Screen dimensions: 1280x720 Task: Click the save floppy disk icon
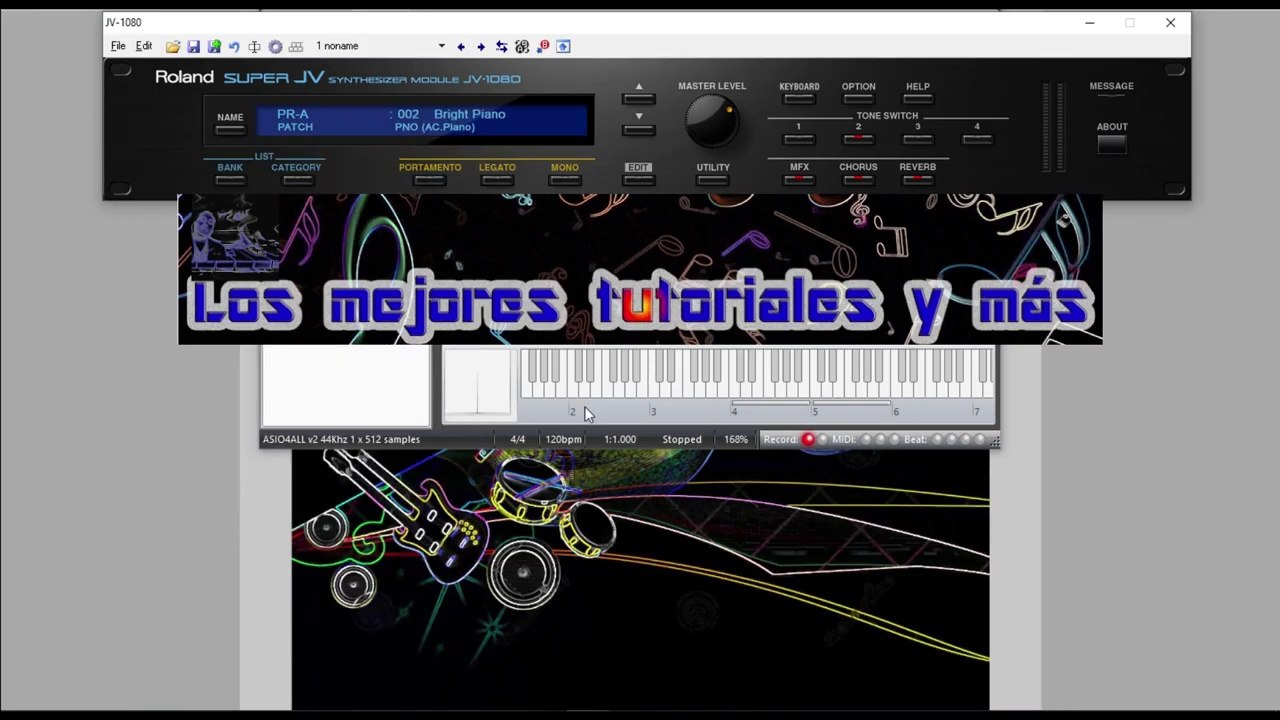tap(194, 47)
